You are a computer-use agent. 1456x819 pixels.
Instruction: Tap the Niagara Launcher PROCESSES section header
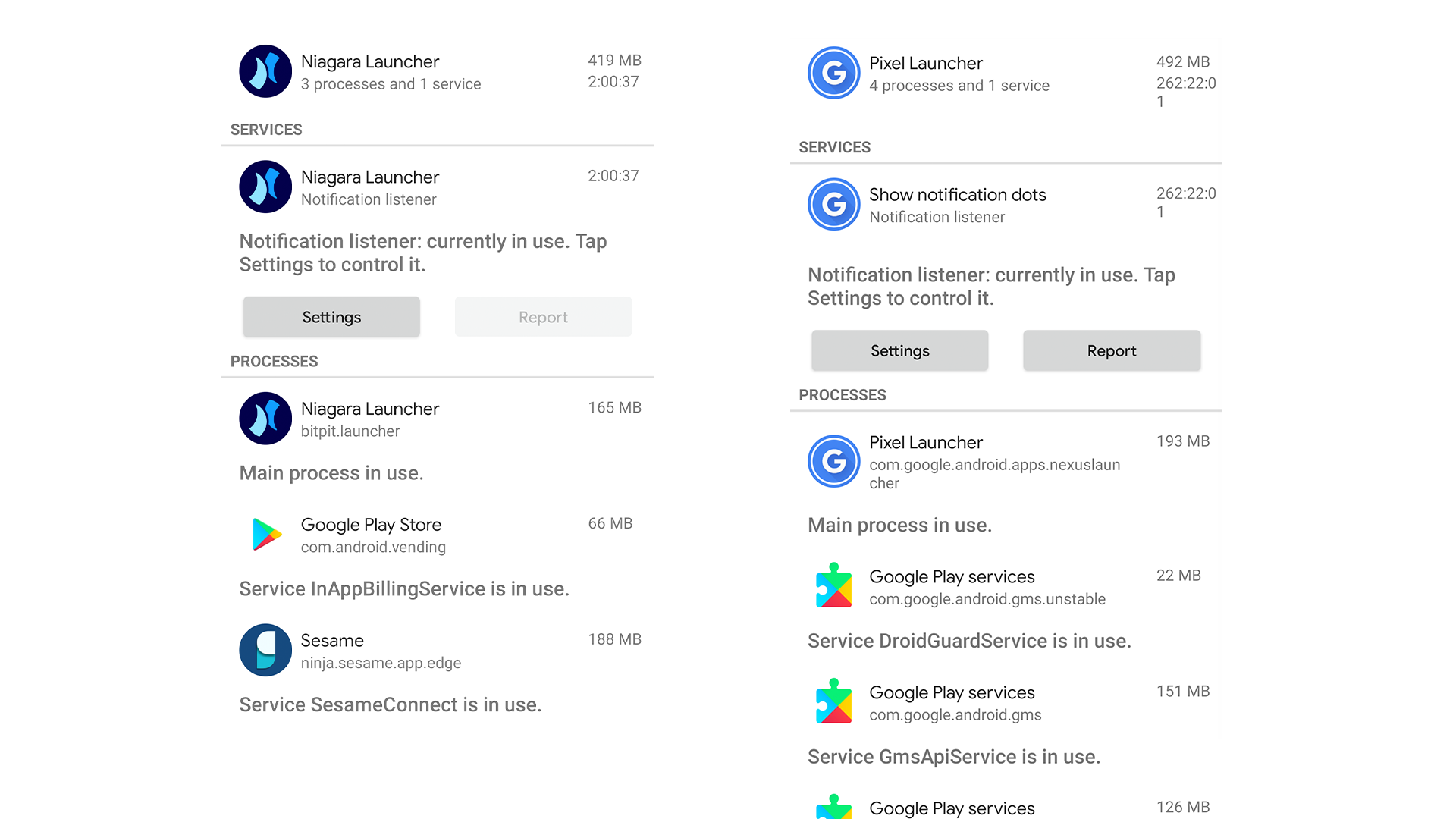[x=274, y=362]
